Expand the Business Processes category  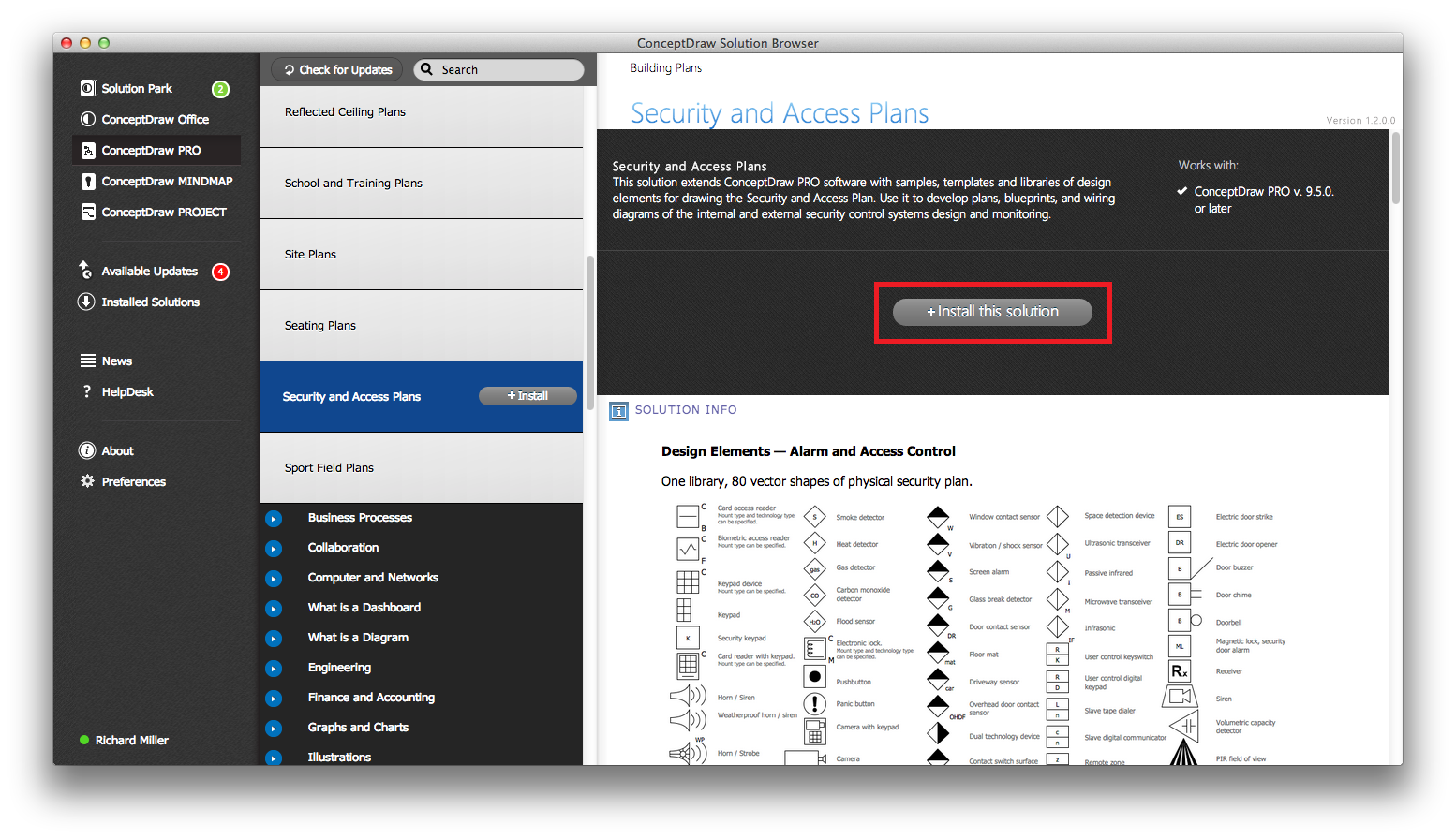pos(274,519)
